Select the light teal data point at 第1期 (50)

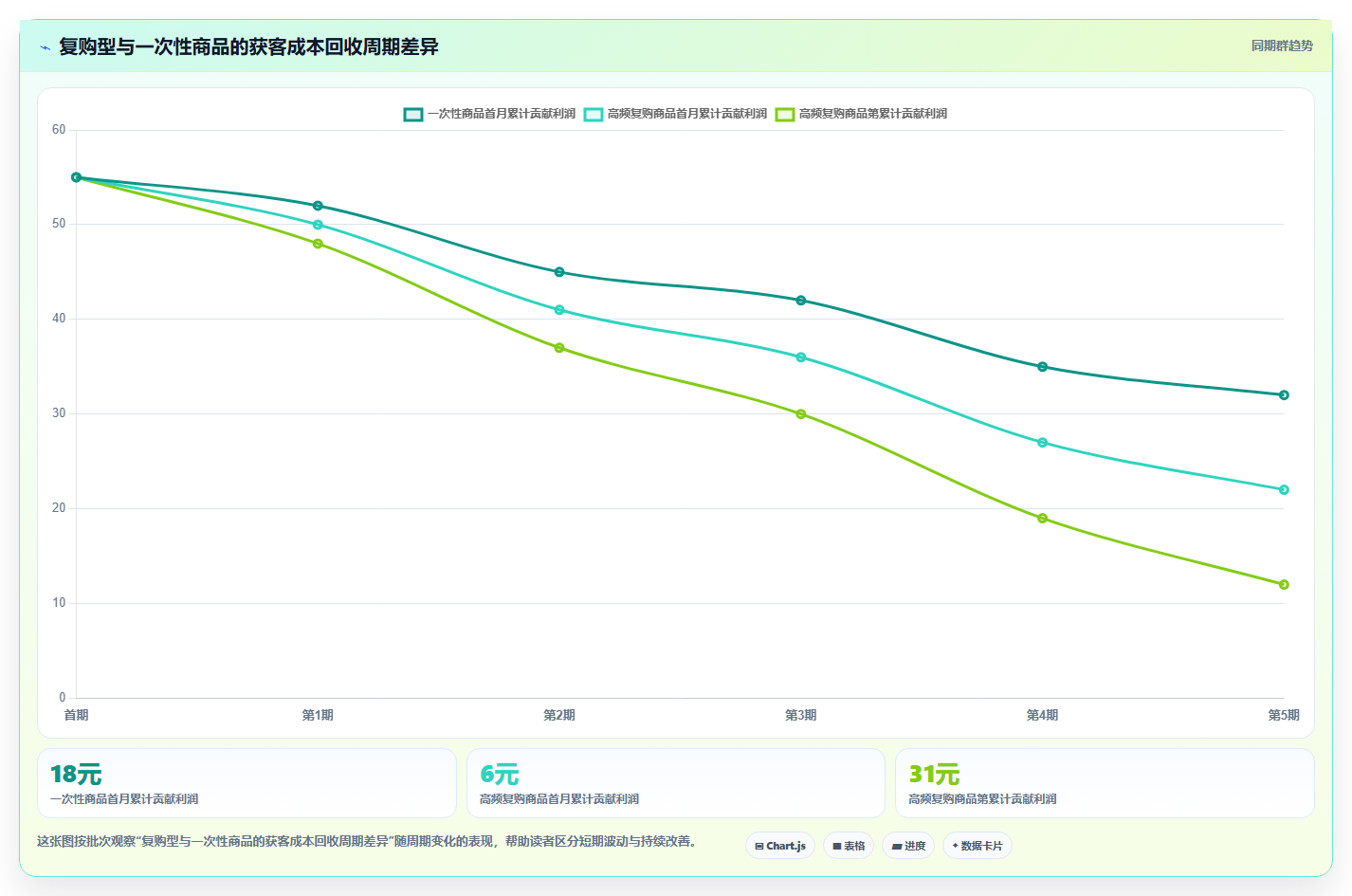(318, 225)
